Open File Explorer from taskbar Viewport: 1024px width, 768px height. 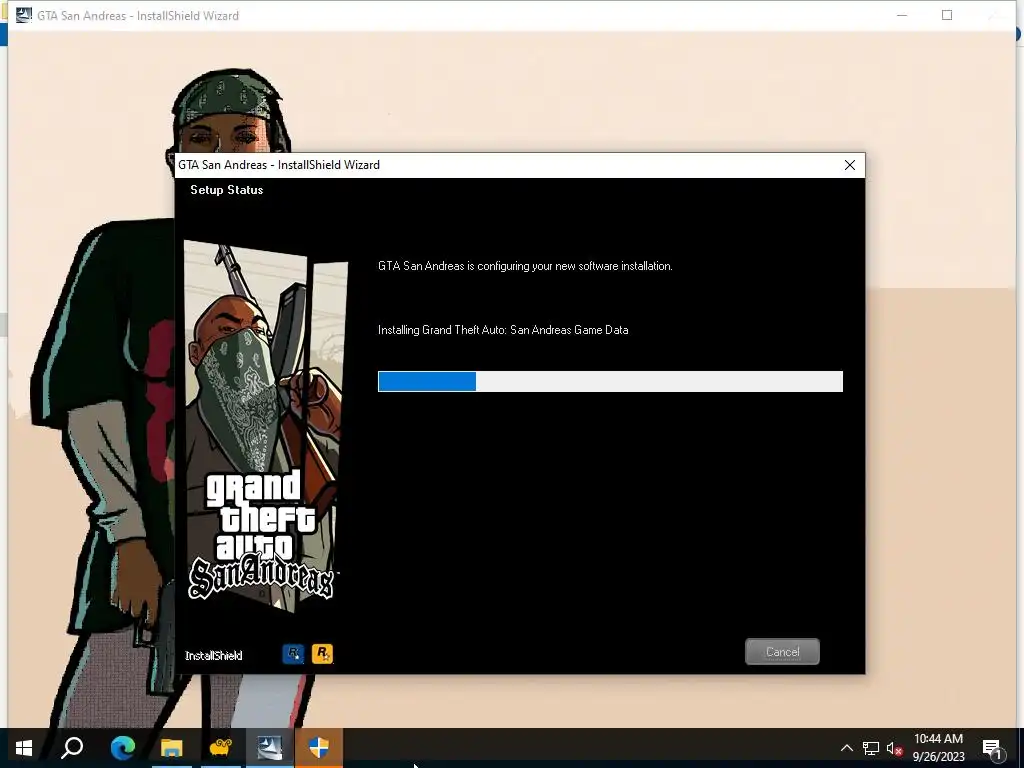click(x=172, y=748)
